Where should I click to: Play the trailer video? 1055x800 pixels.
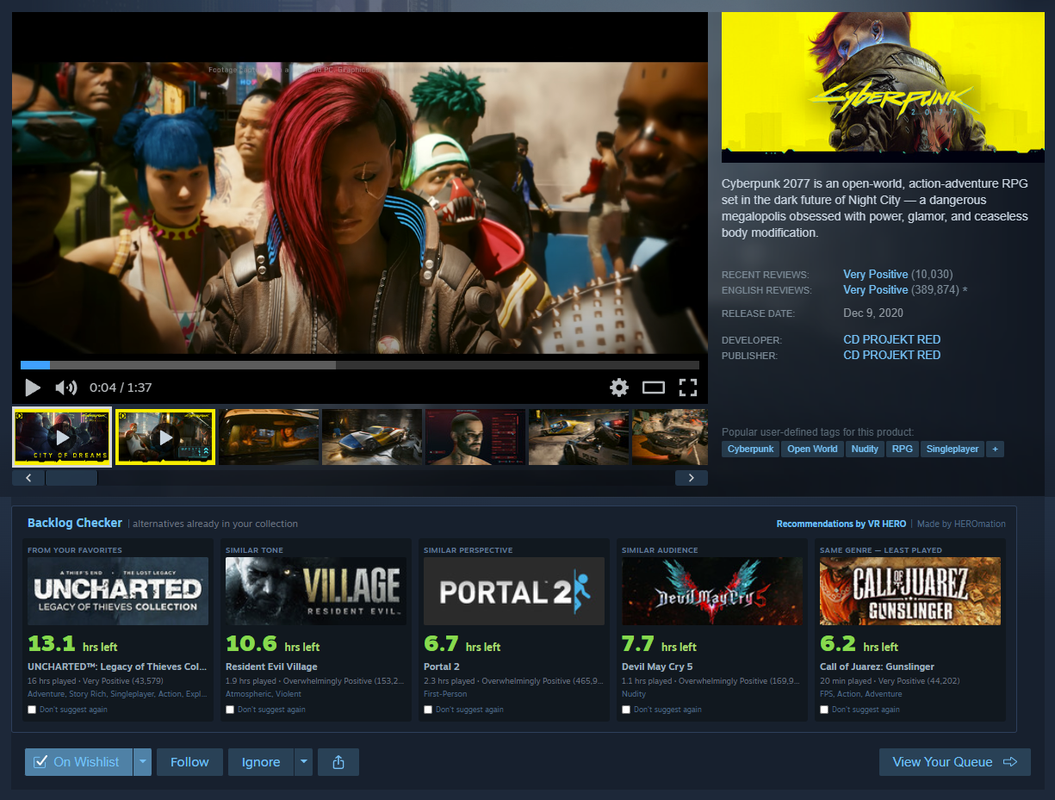click(32, 388)
